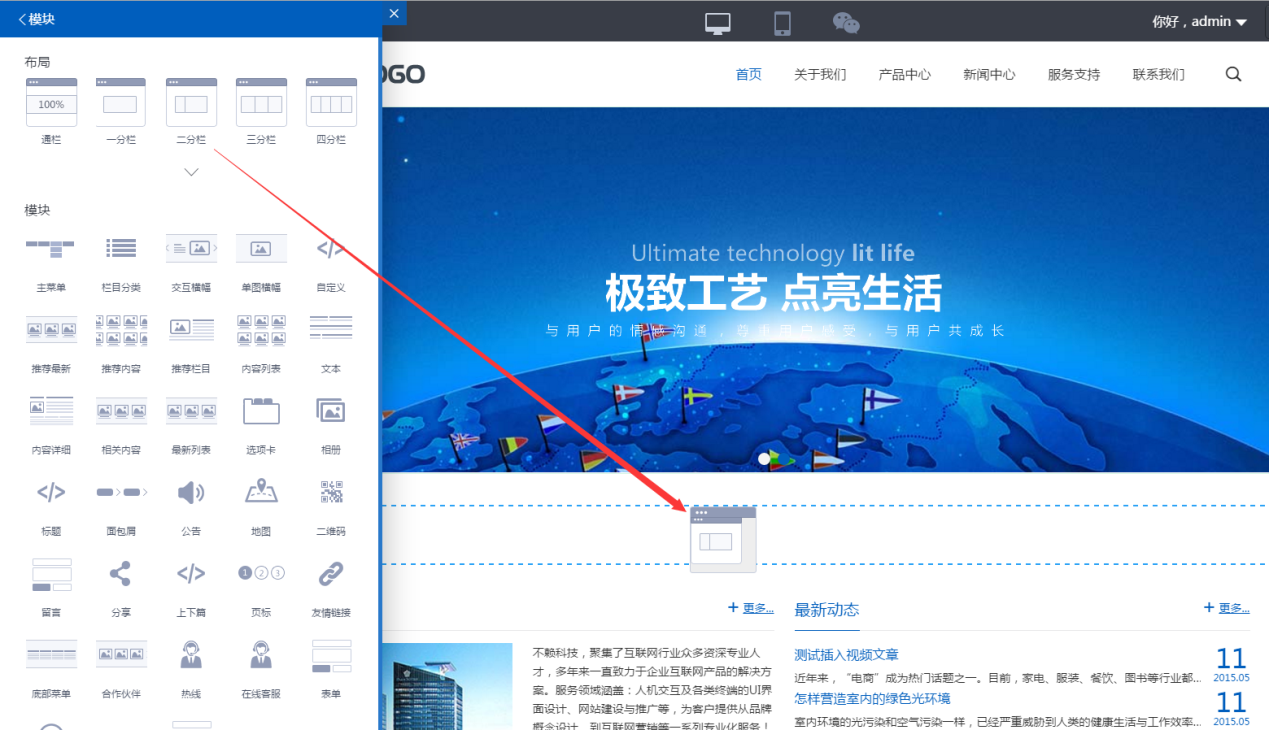Viewport: 1269px width, 730px height.
Task: Choose the 栏目分类 category list module
Action: [121, 248]
